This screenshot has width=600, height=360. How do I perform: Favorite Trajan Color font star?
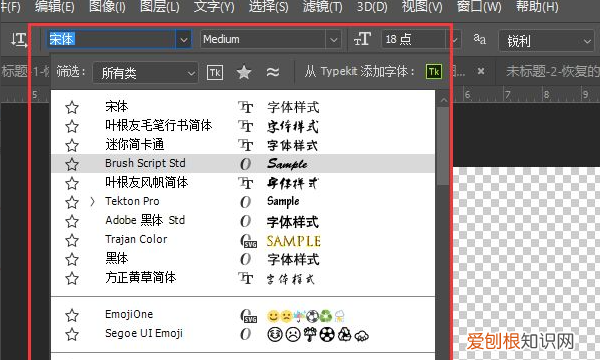coord(72,240)
